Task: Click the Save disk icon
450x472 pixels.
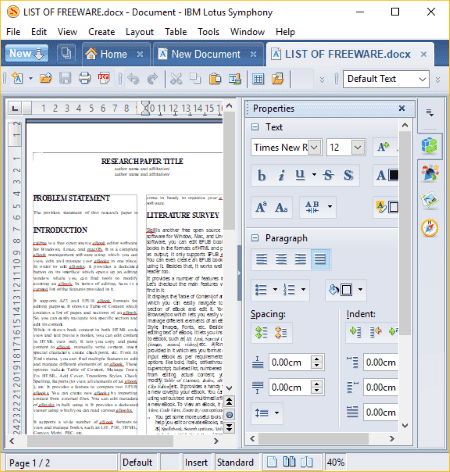Action: (x=65, y=79)
